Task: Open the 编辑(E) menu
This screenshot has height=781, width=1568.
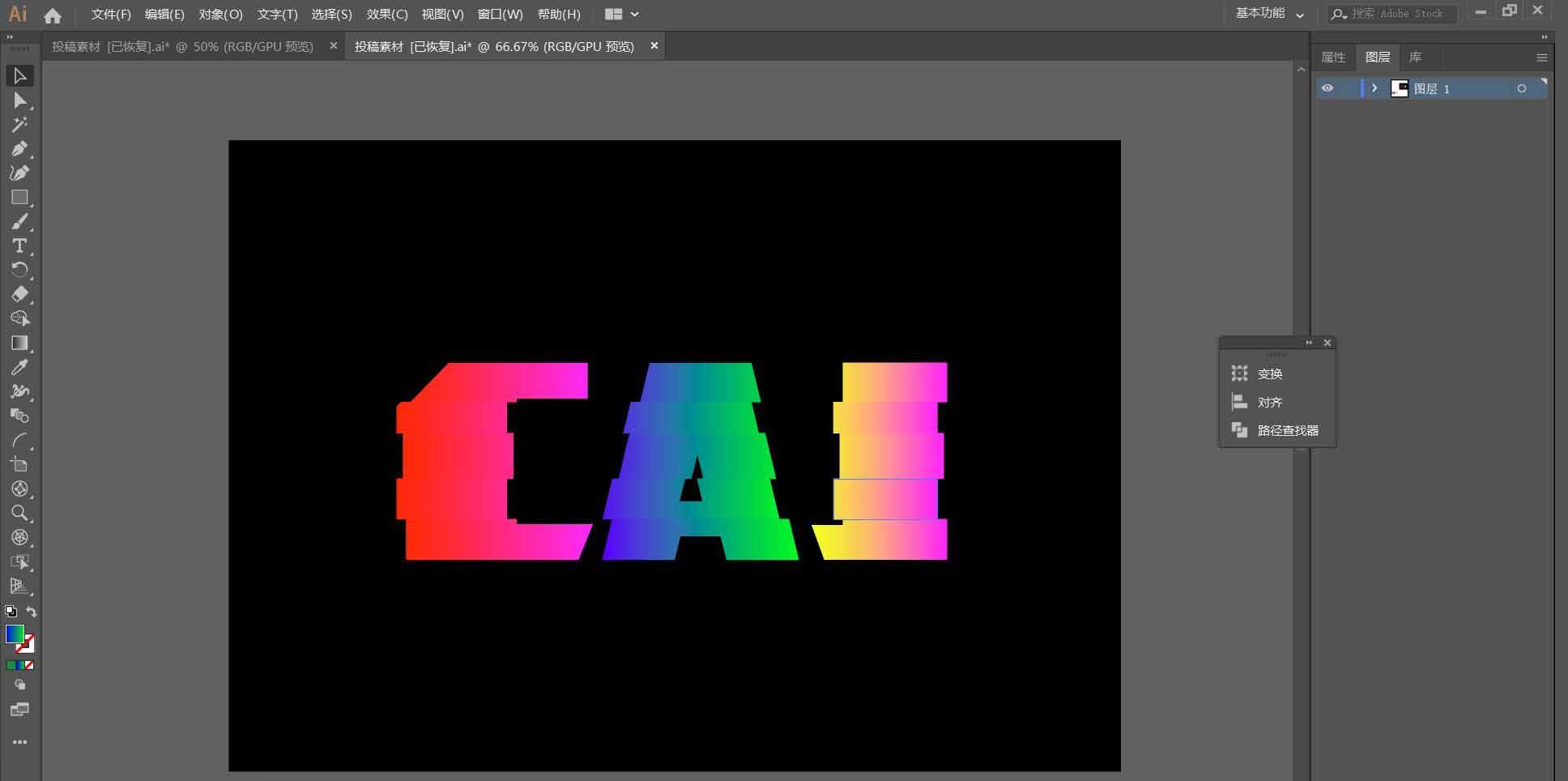Action: 164,15
